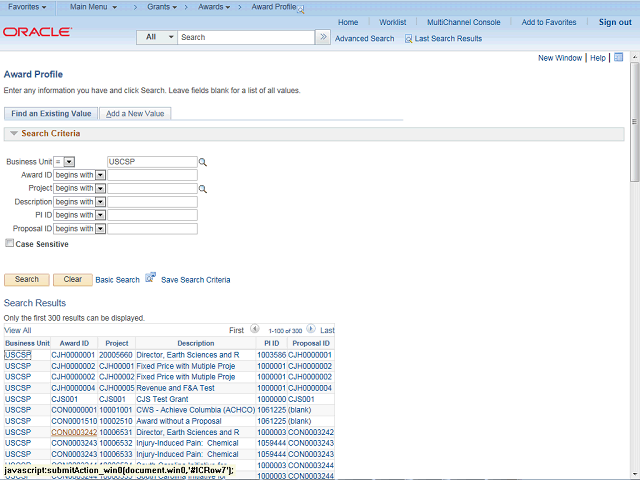Show next results page arrow
The height and width of the screenshot is (480, 640).
click(x=311, y=329)
